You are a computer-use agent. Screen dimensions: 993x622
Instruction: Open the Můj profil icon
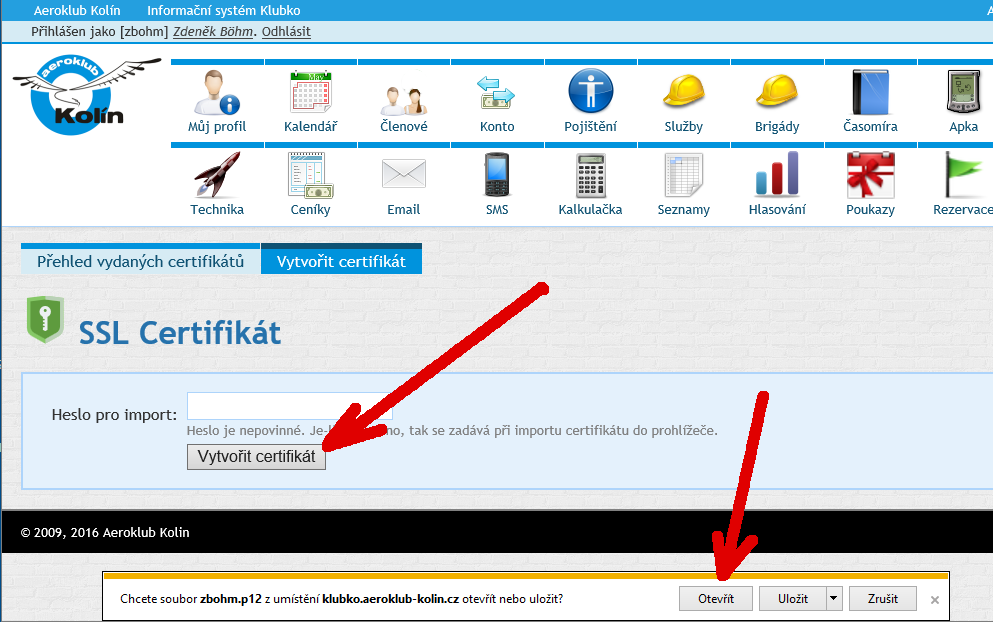pyautogui.click(x=217, y=93)
